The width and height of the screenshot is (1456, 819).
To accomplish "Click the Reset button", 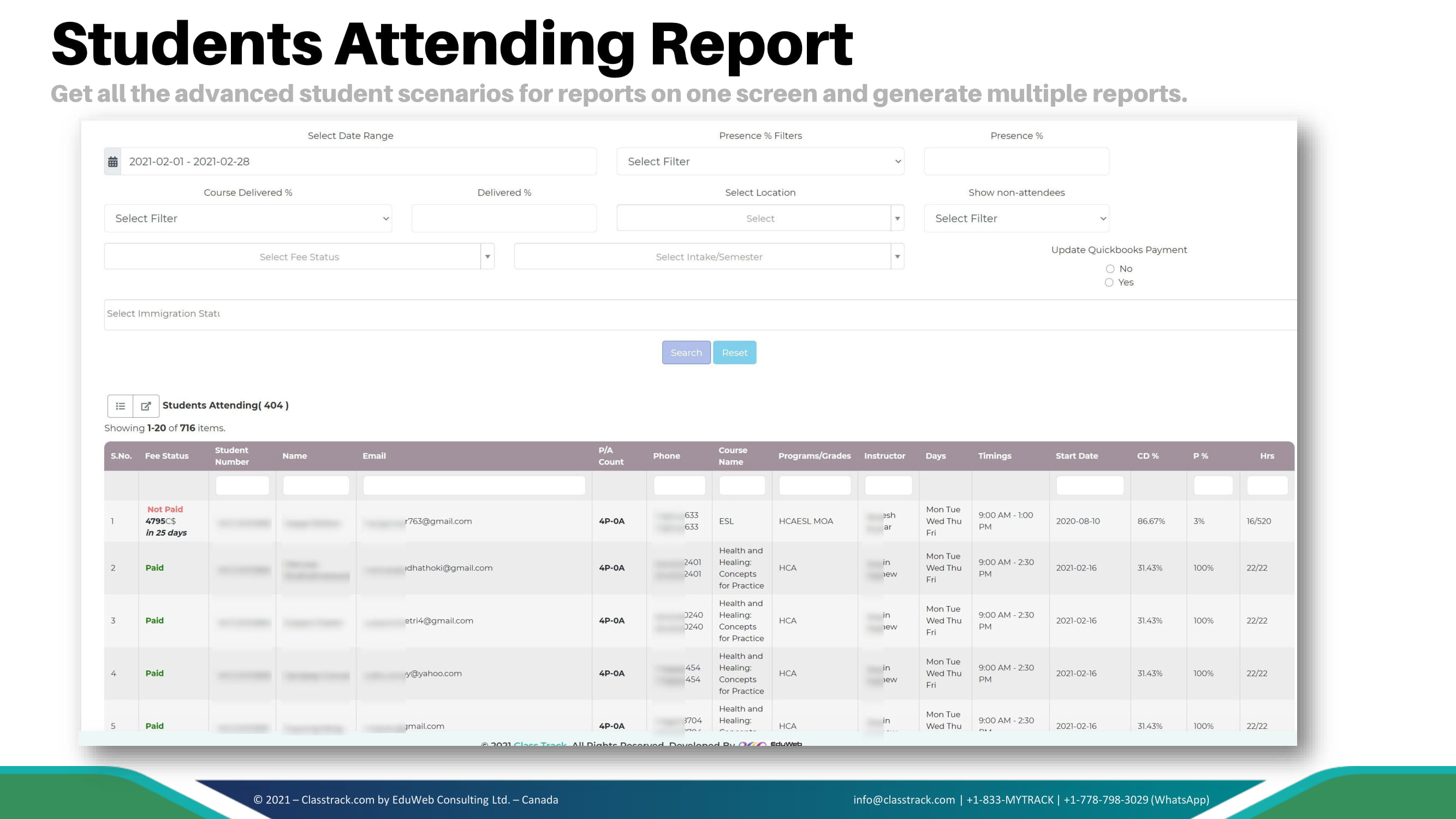I will pos(734,353).
